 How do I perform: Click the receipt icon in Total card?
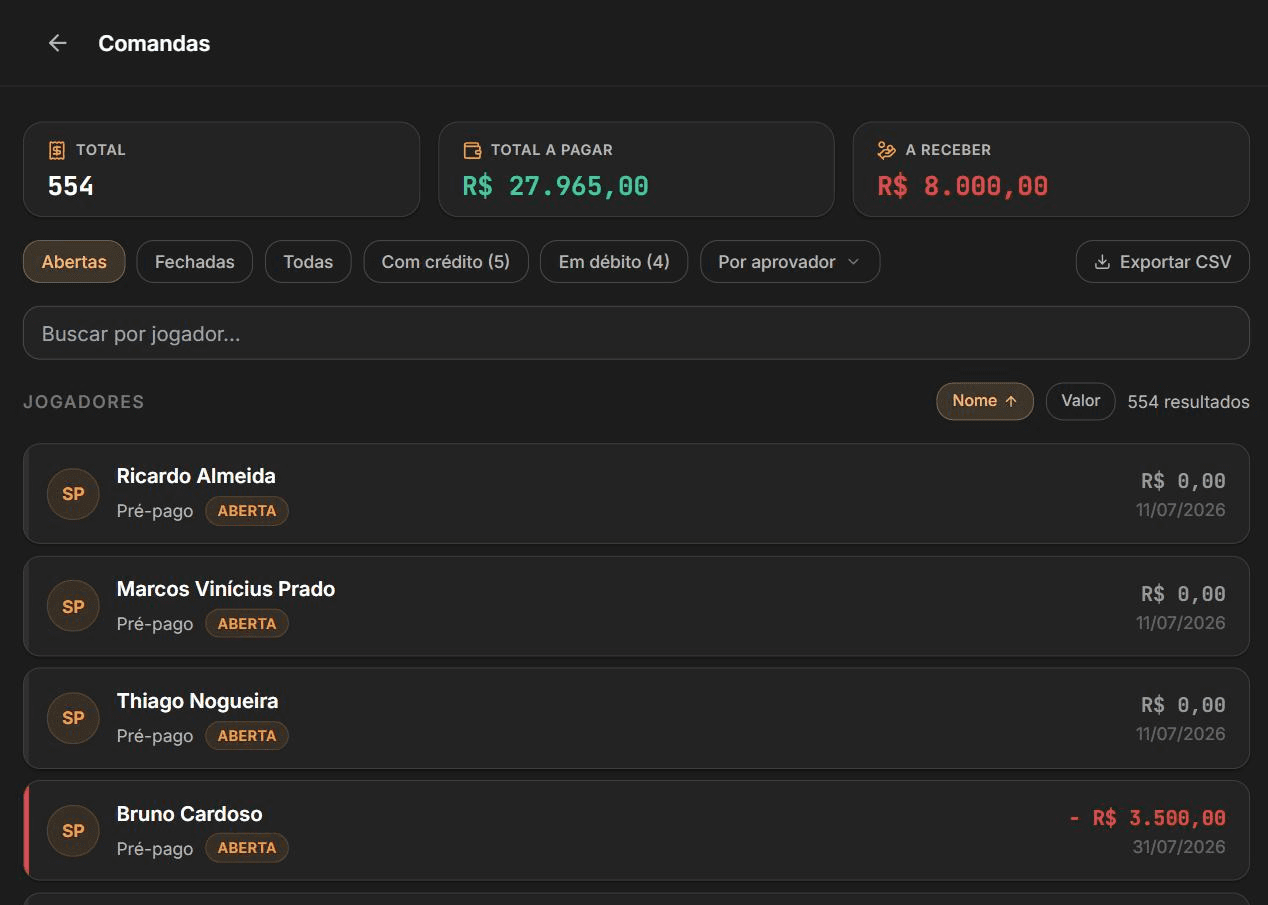click(x=57, y=150)
